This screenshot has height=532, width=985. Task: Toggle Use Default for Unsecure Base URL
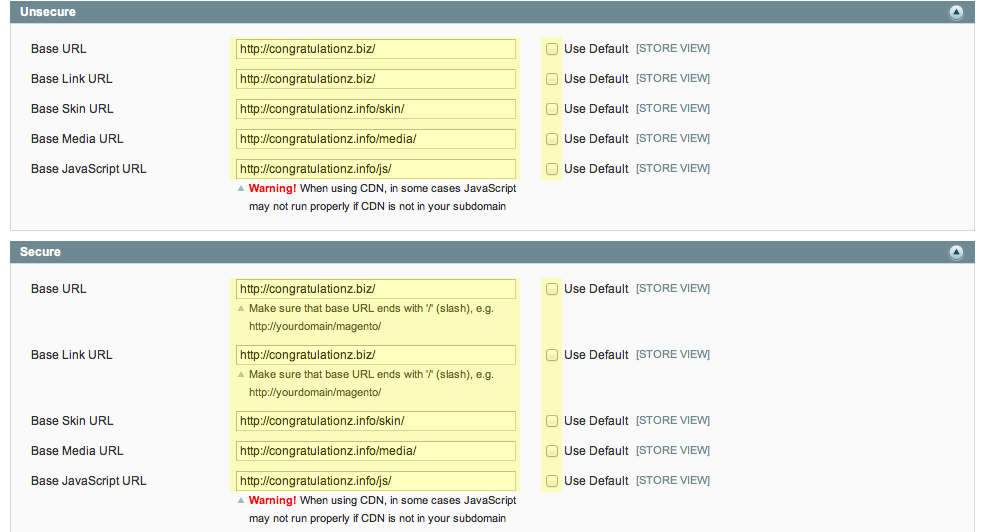(552, 49)
